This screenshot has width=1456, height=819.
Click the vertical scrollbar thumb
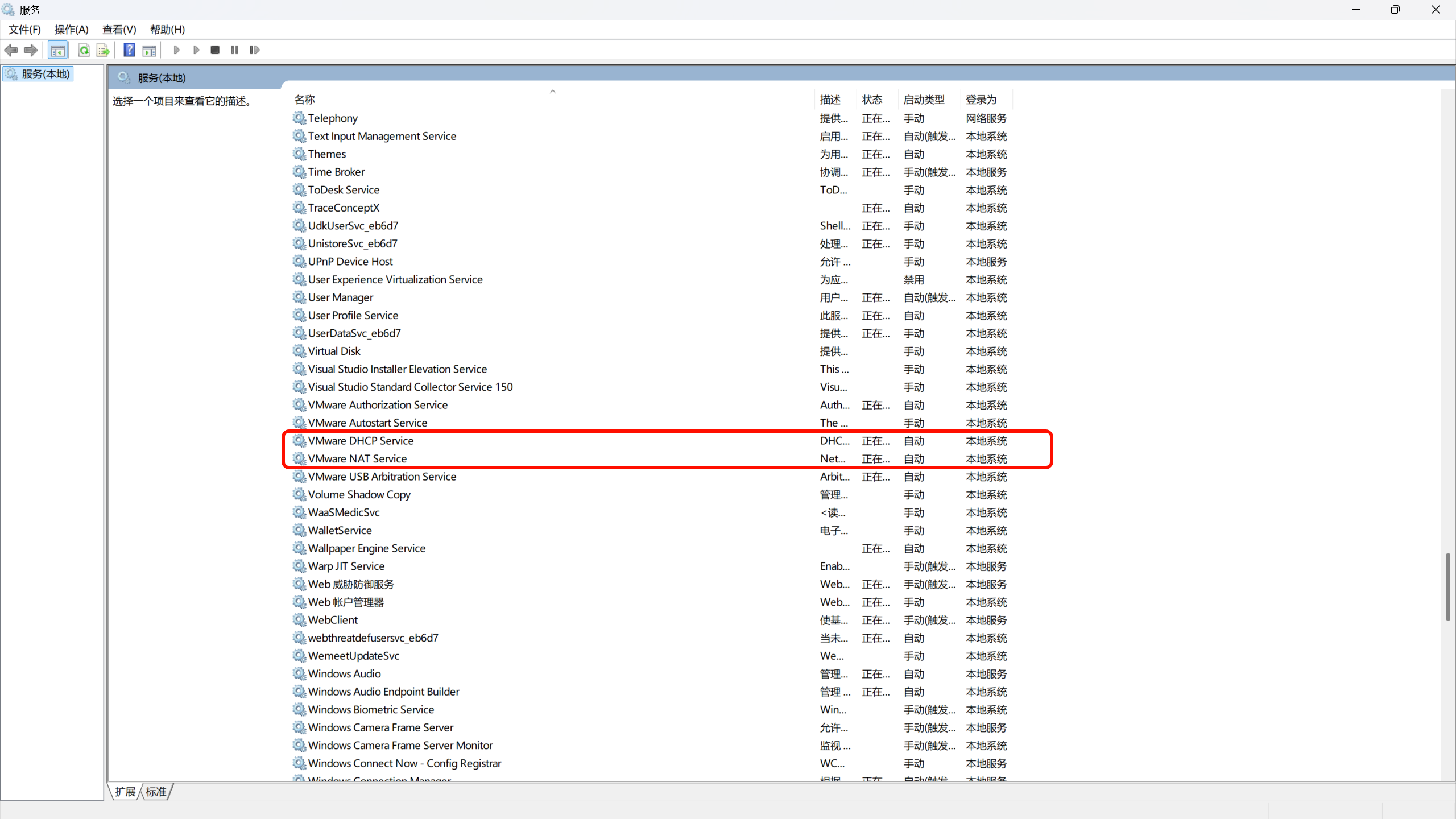point(1448,586)
